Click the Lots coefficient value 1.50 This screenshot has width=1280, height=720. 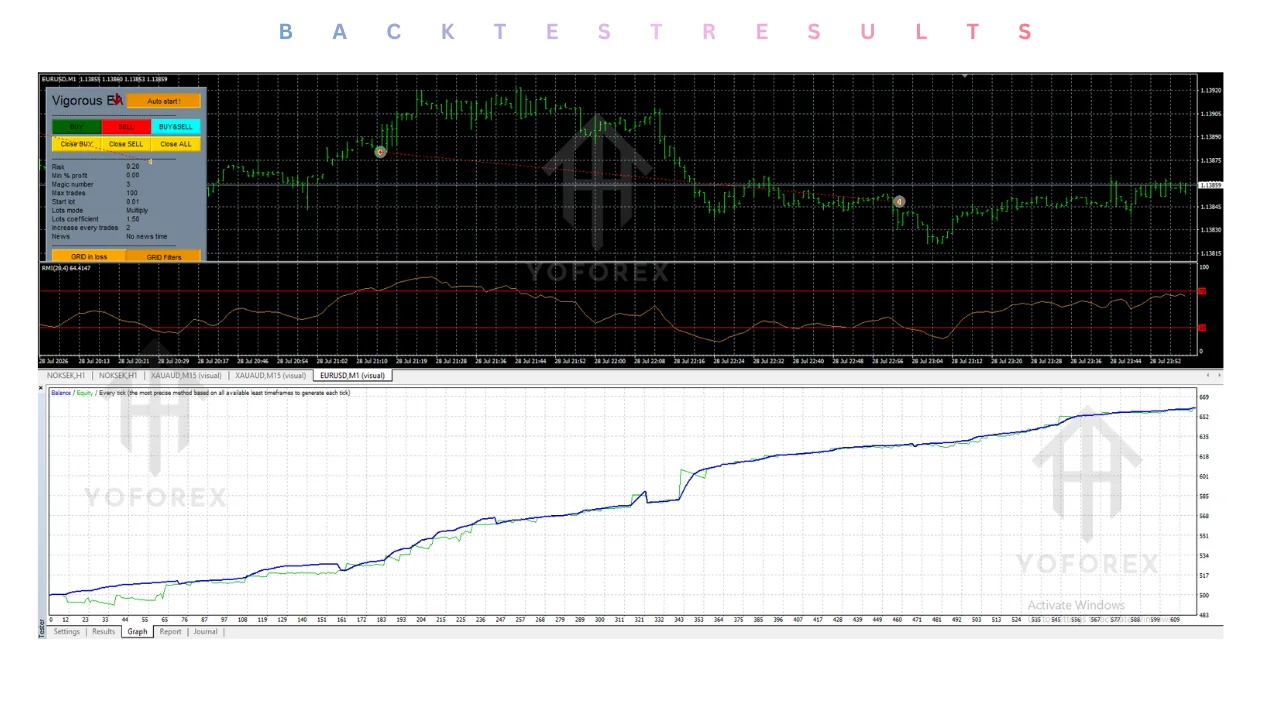[133, 219]
